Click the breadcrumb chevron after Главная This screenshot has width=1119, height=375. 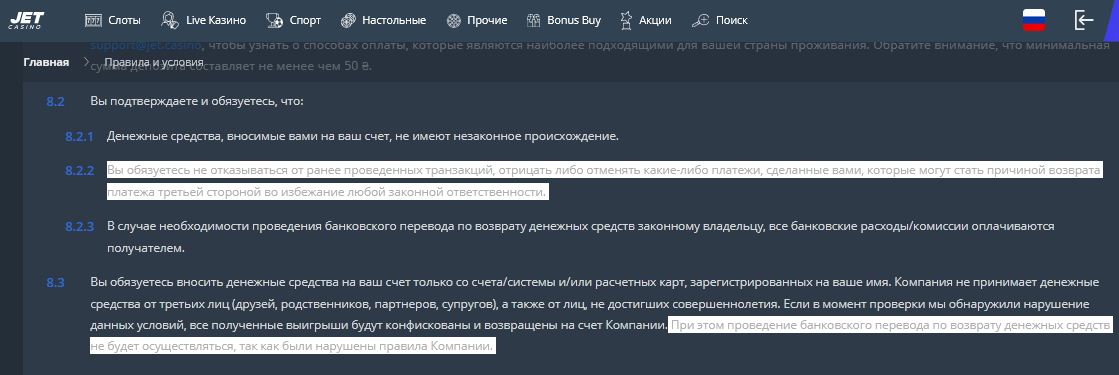(86, 62)
